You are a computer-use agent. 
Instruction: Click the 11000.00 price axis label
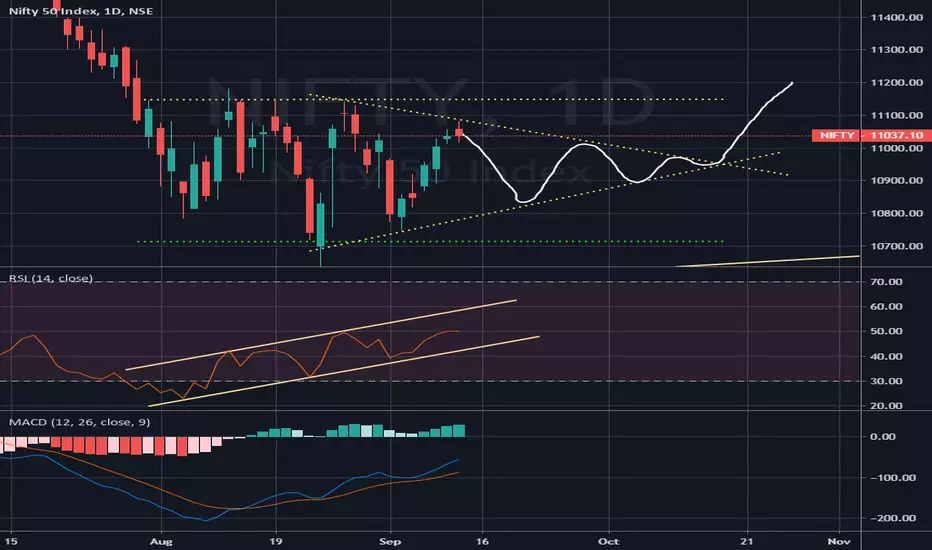pyautogui.click(x=896, y=148)
